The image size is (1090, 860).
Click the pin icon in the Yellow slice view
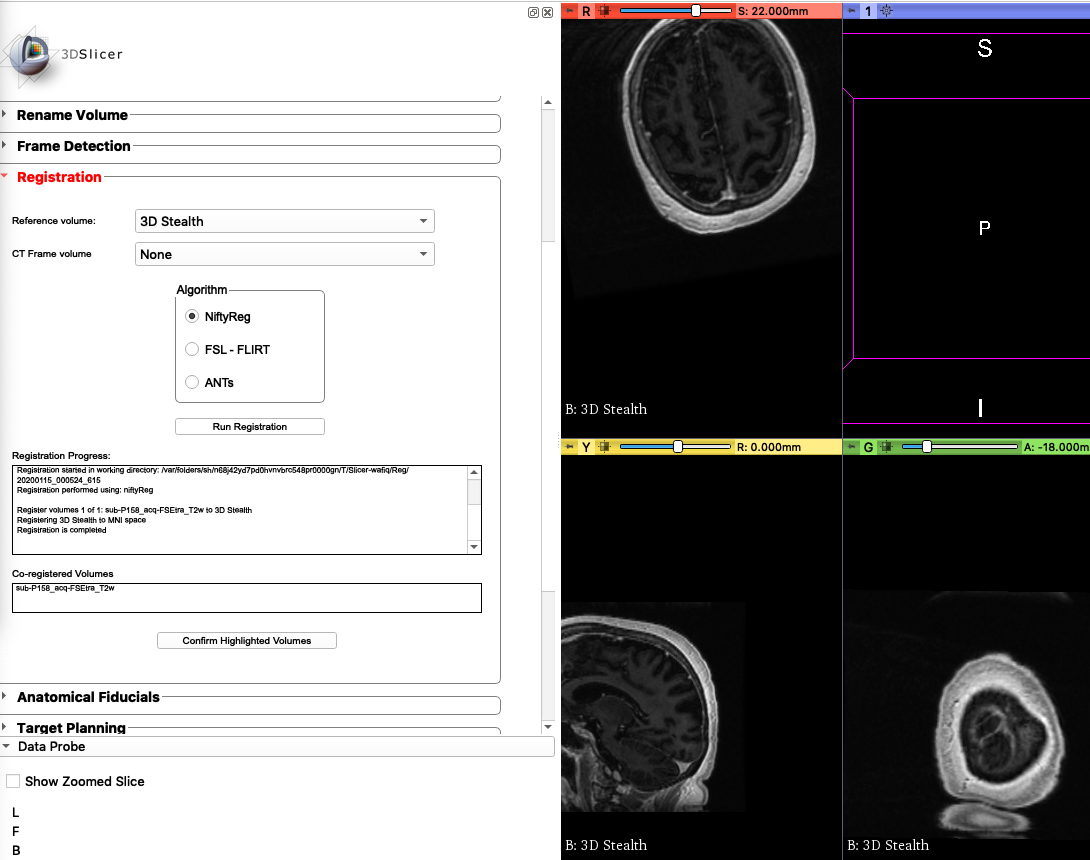click(570, 447)
